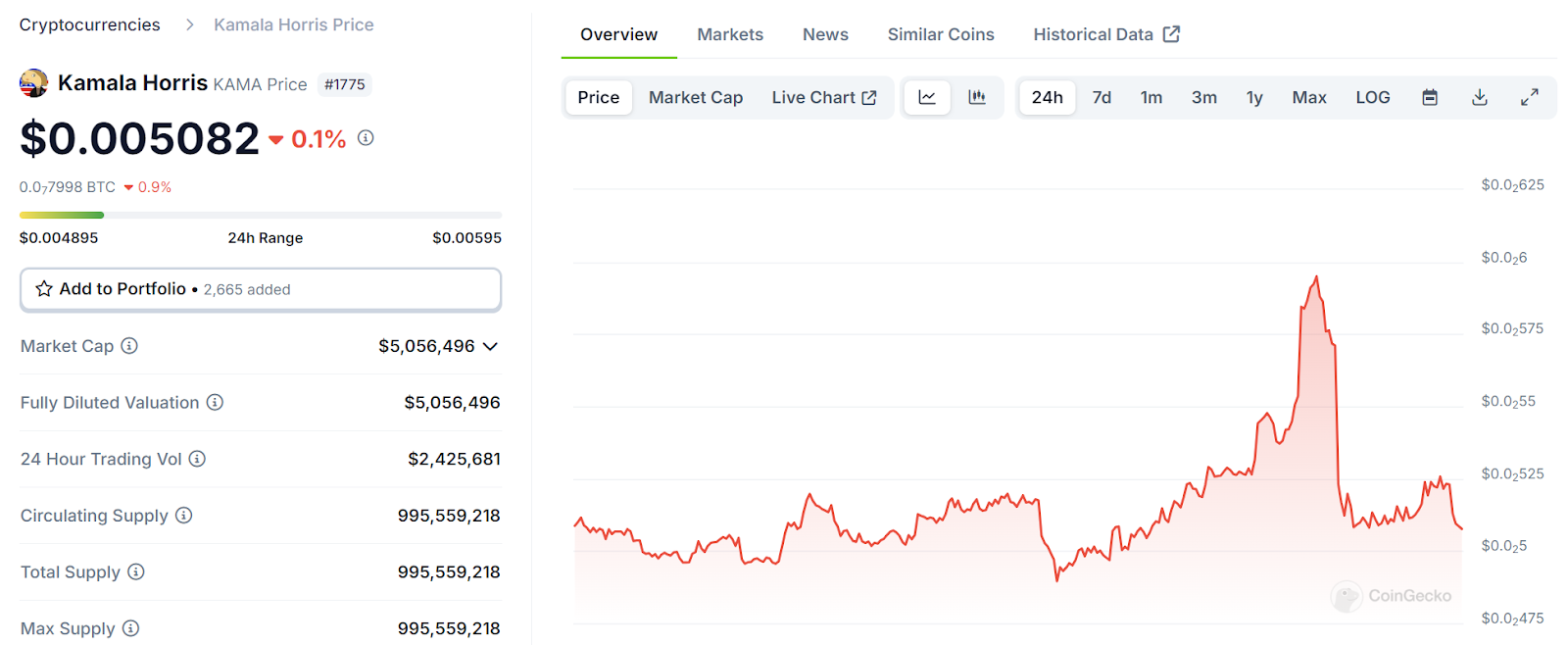Screen dimensions: 1568x645
Task: Go to Cryptocurrencies breadcrumb link
Action: tap(90, 25)
